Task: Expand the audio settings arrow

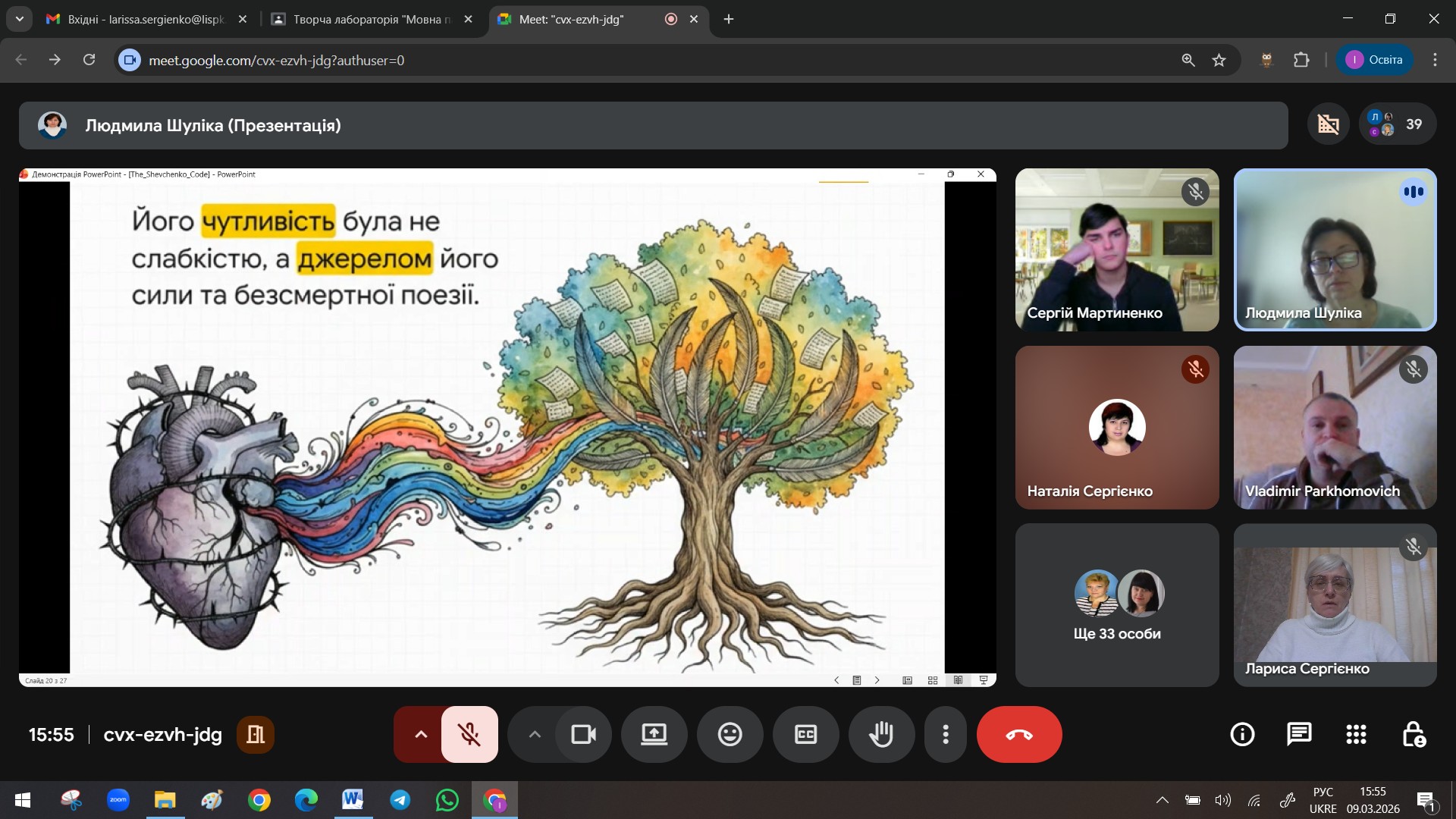Action: coord(420,734)
